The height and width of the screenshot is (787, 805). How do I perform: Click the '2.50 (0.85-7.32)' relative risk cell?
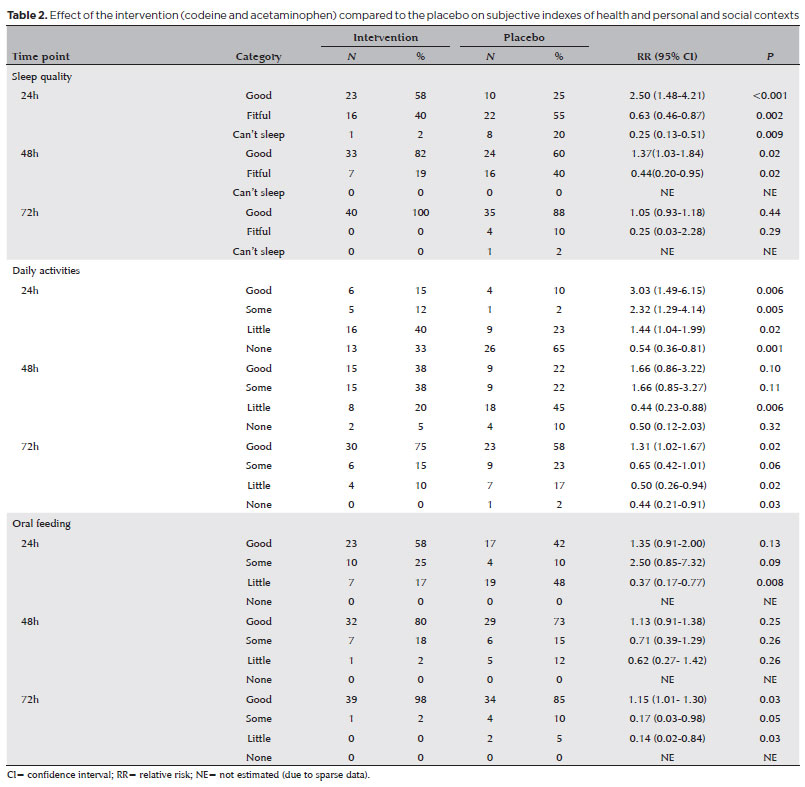(x=660, y=563)
